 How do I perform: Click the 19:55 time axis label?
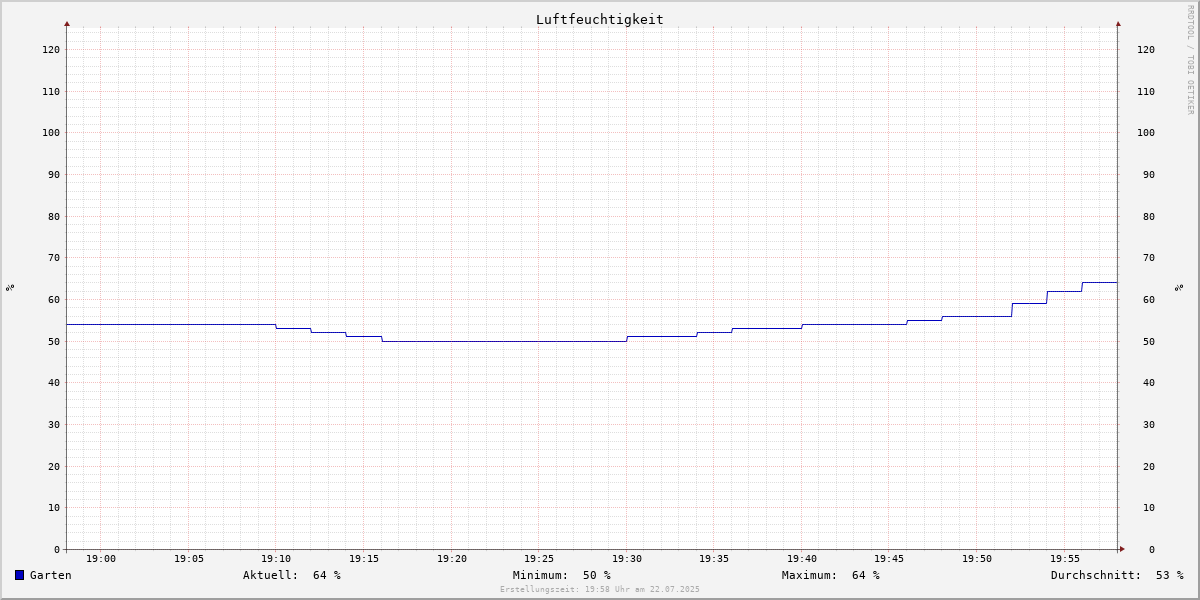(1065, 559)
